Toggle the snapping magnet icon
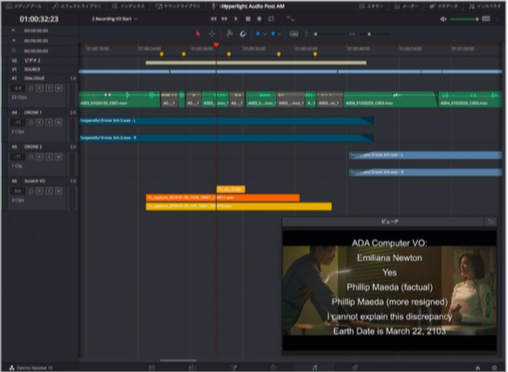Image resolution: width=508 pixels, height=372 pixels. point(243,34)
